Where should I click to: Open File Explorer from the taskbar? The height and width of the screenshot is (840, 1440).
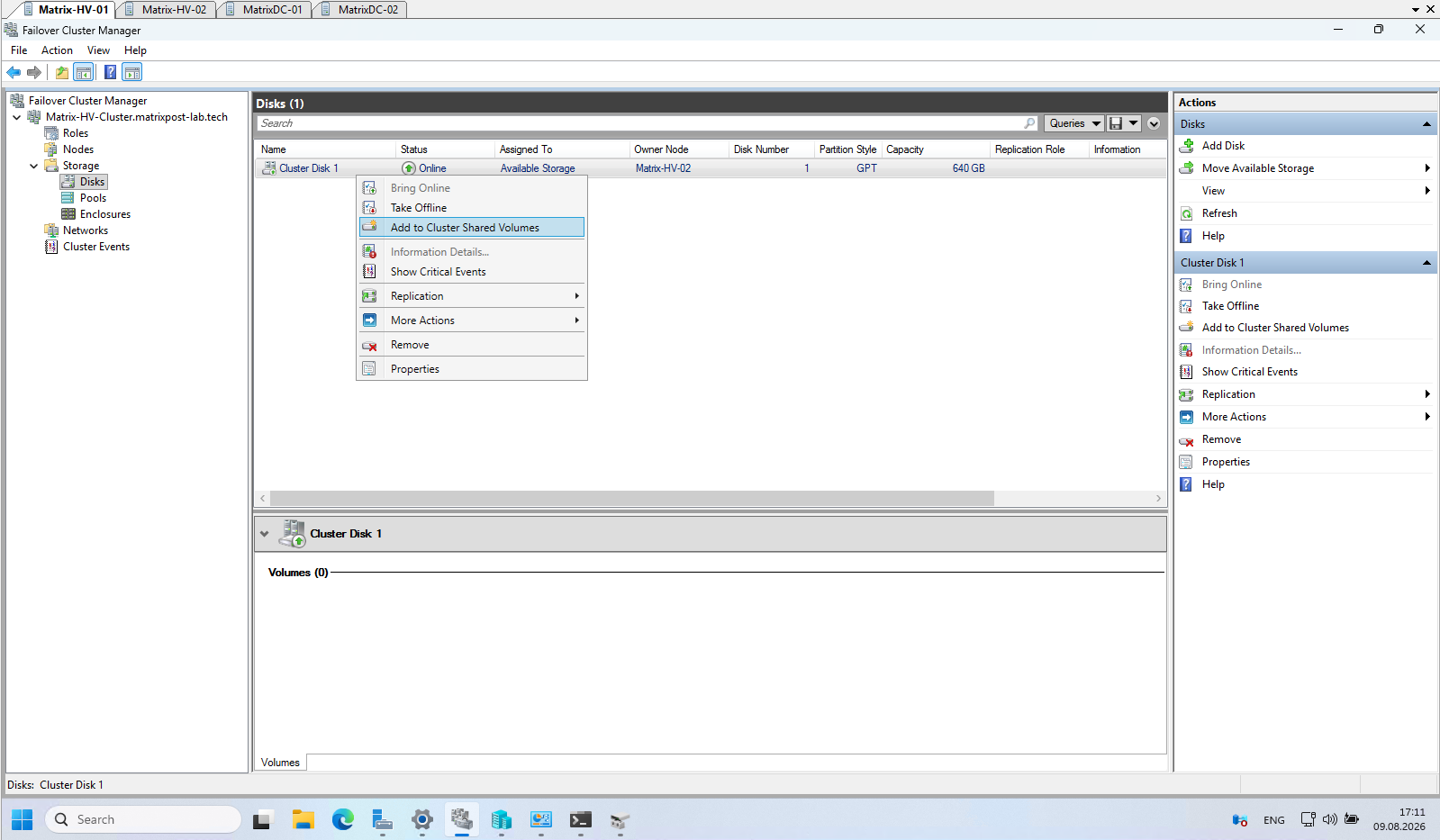303,819
